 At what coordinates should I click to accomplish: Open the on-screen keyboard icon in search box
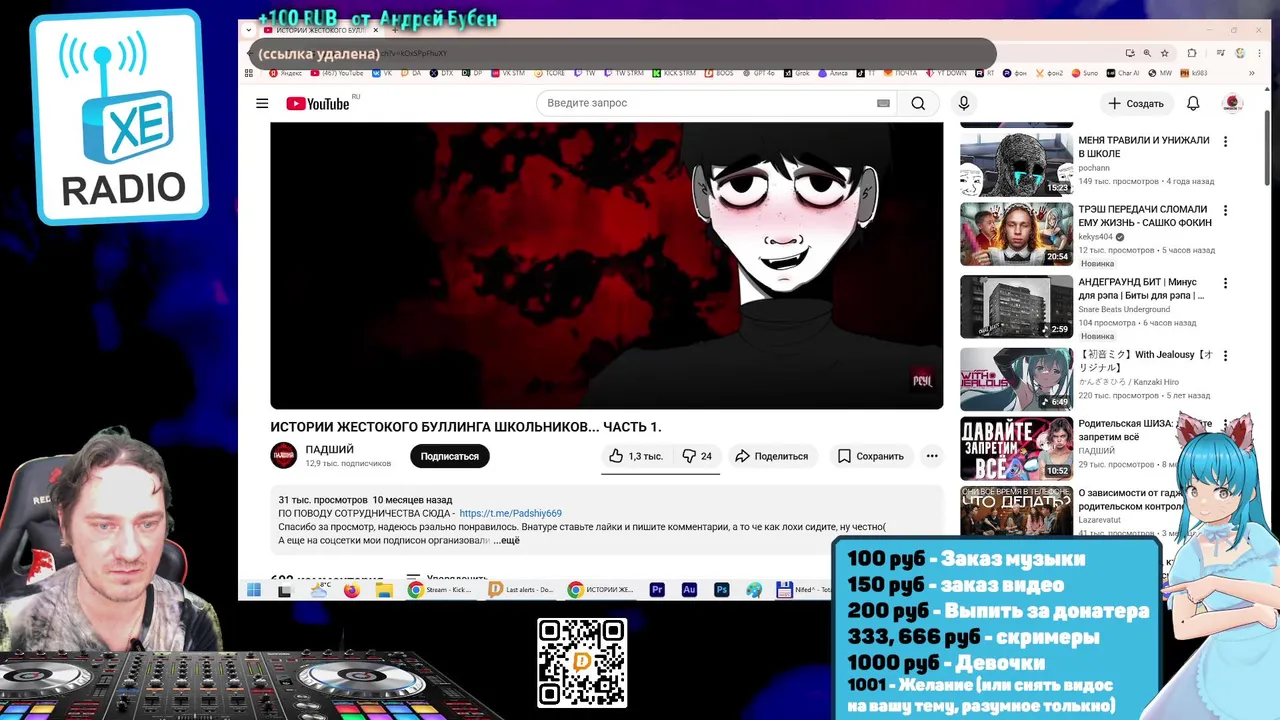pos(883,103)
